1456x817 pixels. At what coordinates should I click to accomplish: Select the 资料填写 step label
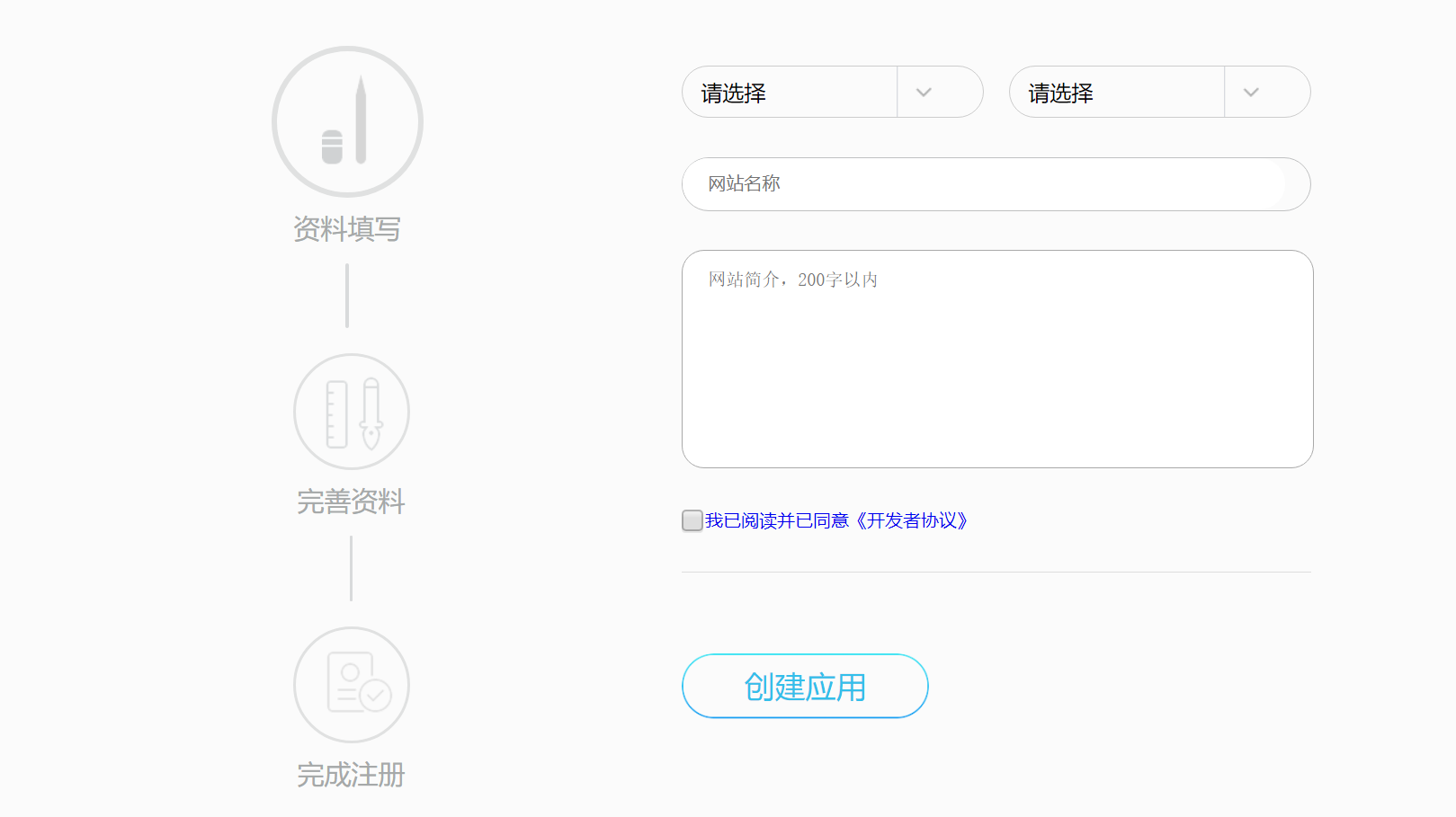[x=347, y=229]
